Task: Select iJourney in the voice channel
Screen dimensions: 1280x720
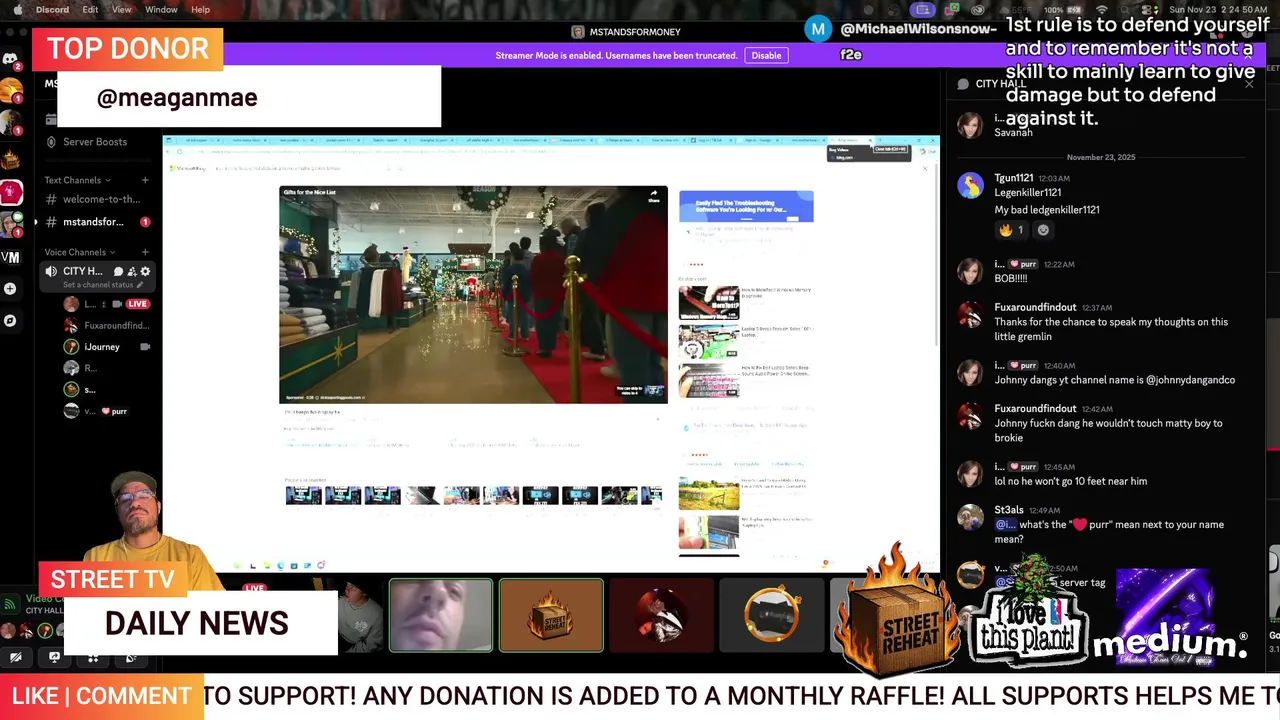Action: 102,347
